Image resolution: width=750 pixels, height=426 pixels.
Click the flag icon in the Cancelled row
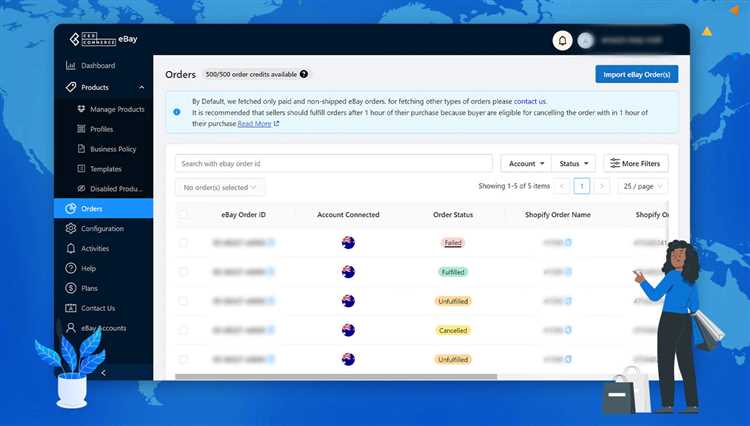pos(348,330)
